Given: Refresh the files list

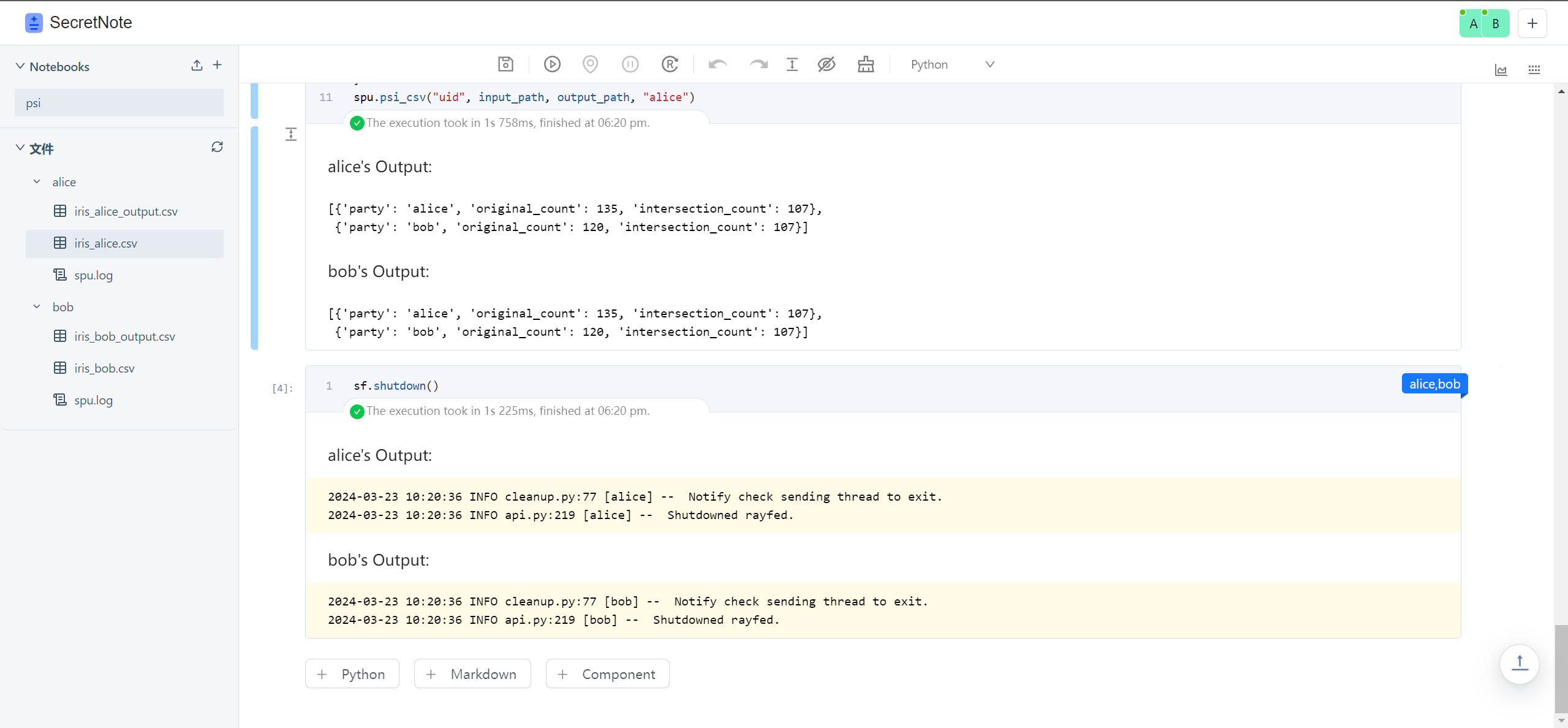Looking at the screenshot, I should pyautogui.click(x=217, y=147).
